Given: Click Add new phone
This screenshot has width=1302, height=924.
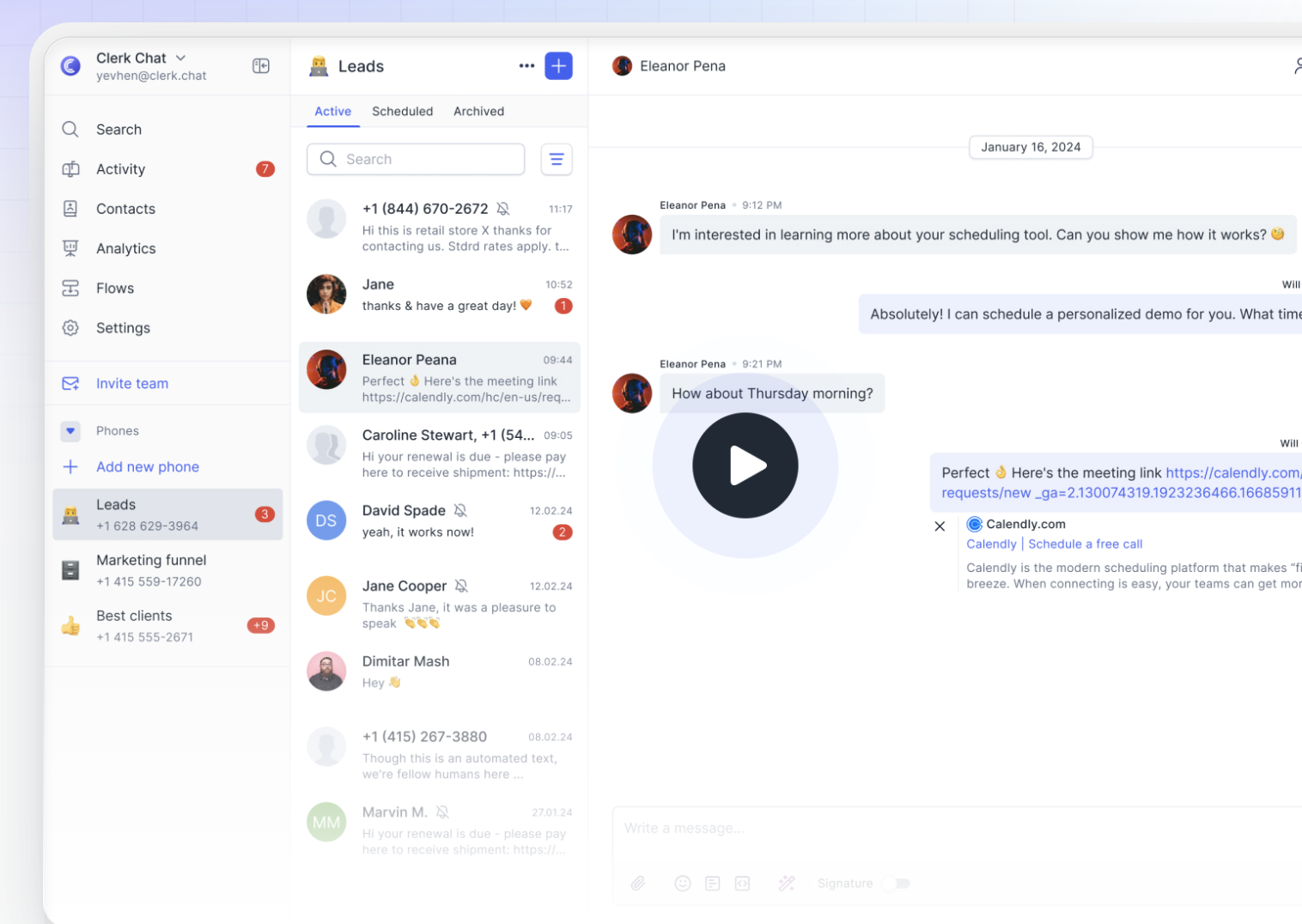Looking at the screenshot, I should [x=148, y=467].
